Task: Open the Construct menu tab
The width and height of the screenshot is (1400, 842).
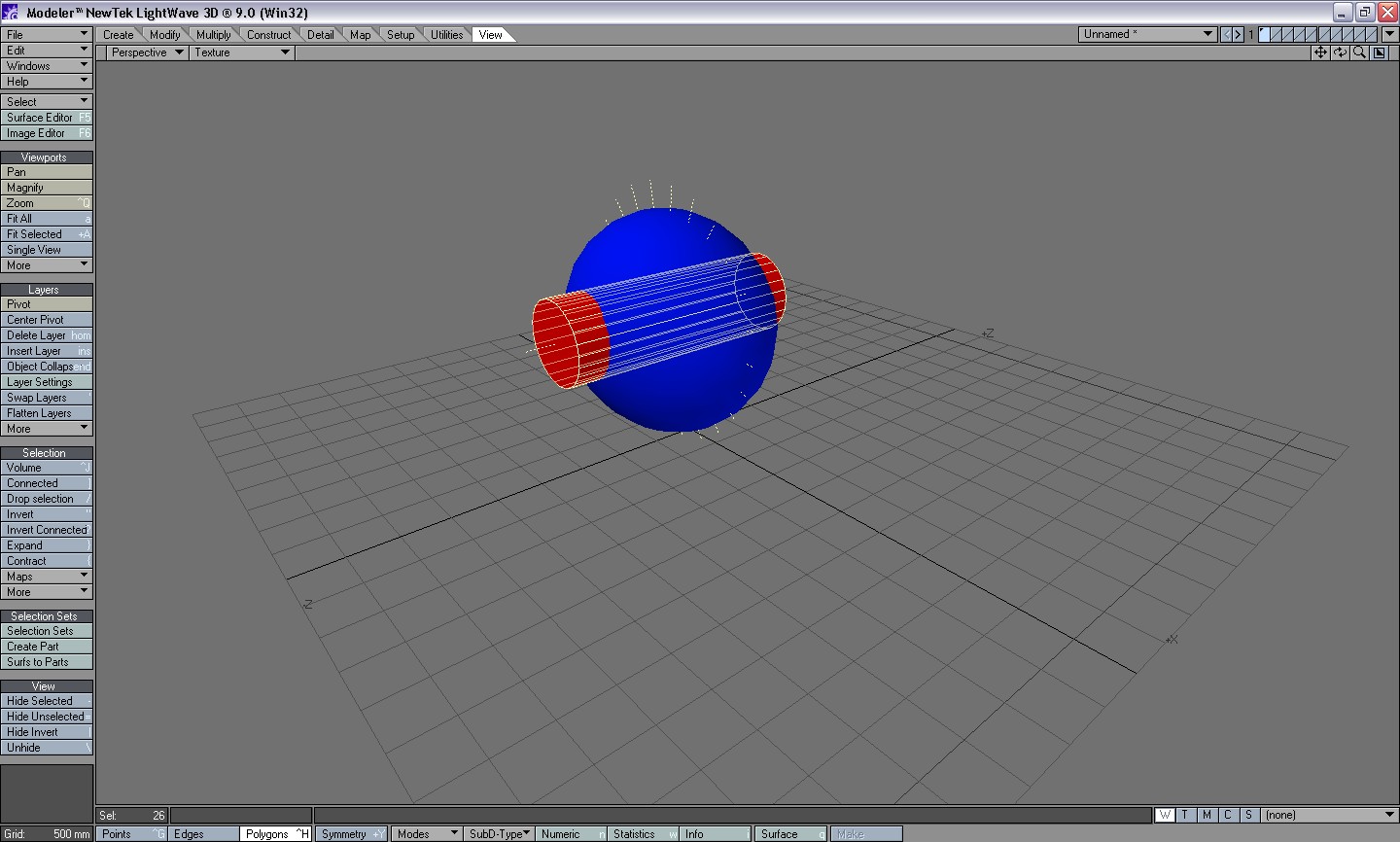Action: click(x=268, y=34)
